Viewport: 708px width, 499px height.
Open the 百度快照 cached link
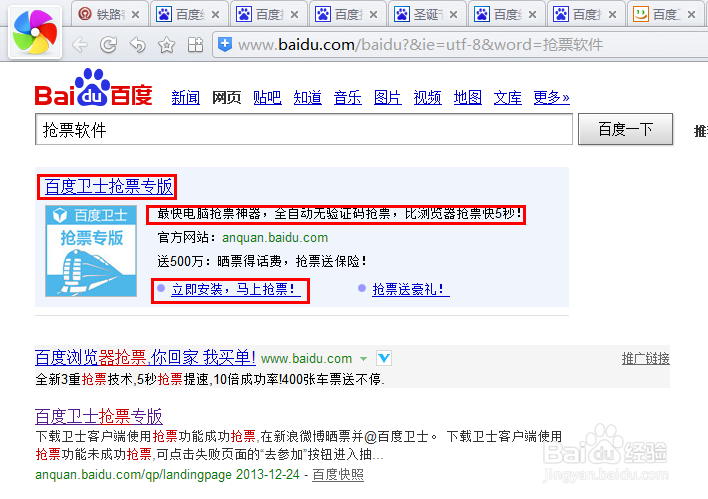tap(338, 475)
